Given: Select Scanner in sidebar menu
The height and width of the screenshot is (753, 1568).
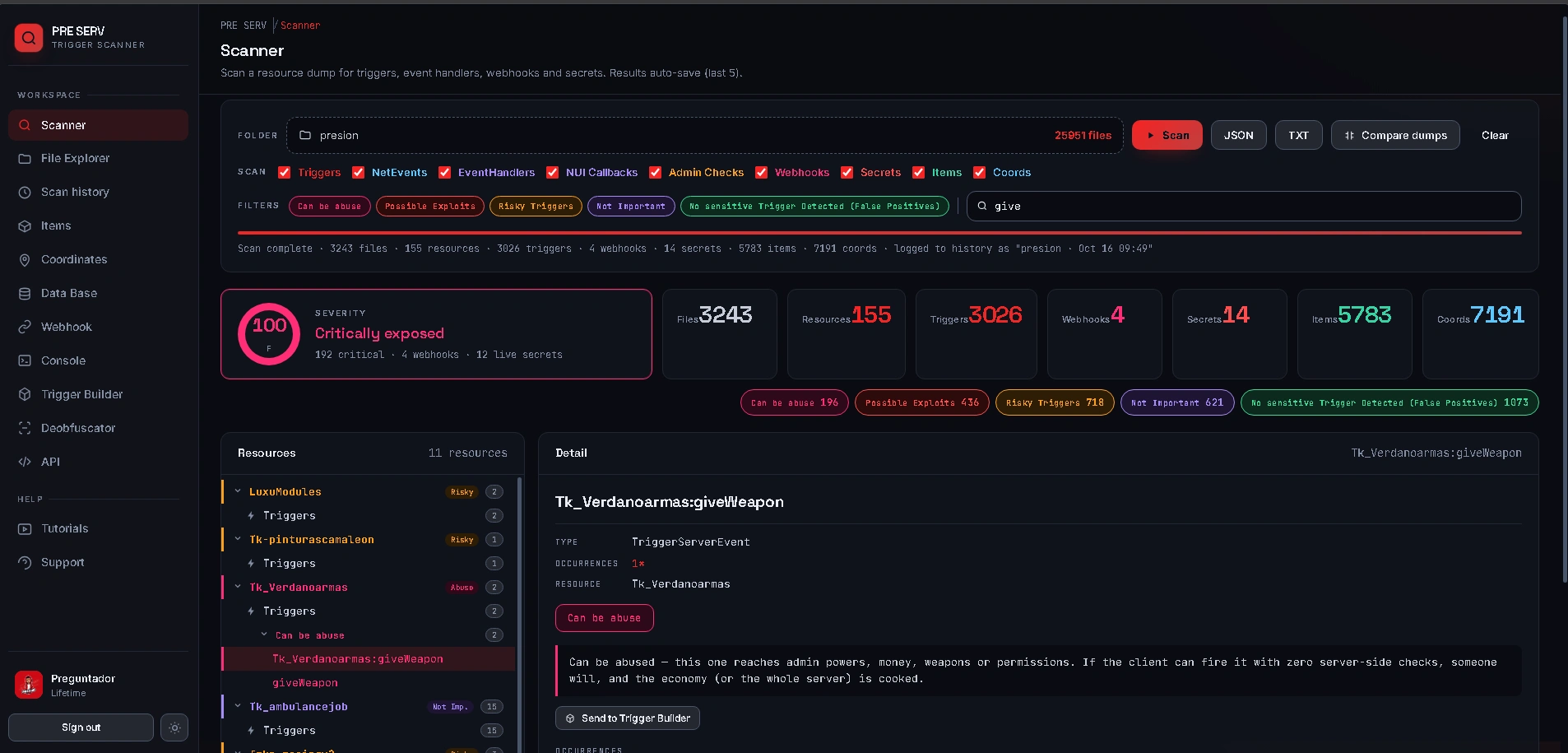Looking at the screenshot, I should click(x=98, y=125).
